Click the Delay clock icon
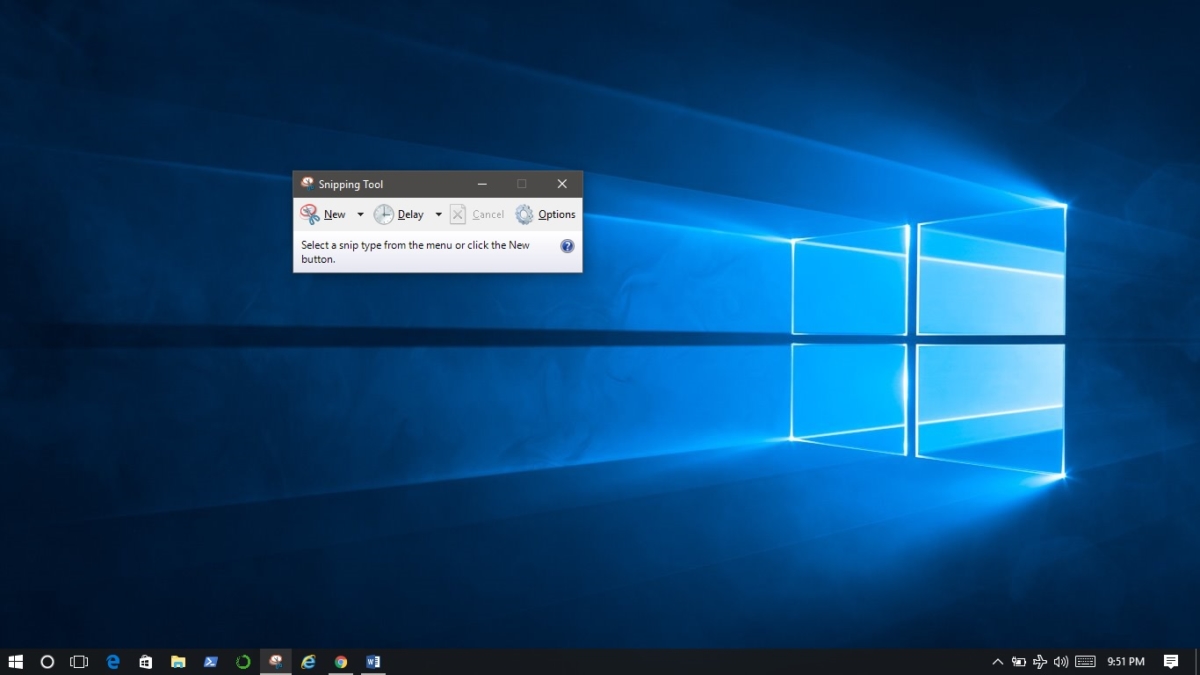Image resolution: width=1200 pixels, height=675 pixels. [384, 213]
